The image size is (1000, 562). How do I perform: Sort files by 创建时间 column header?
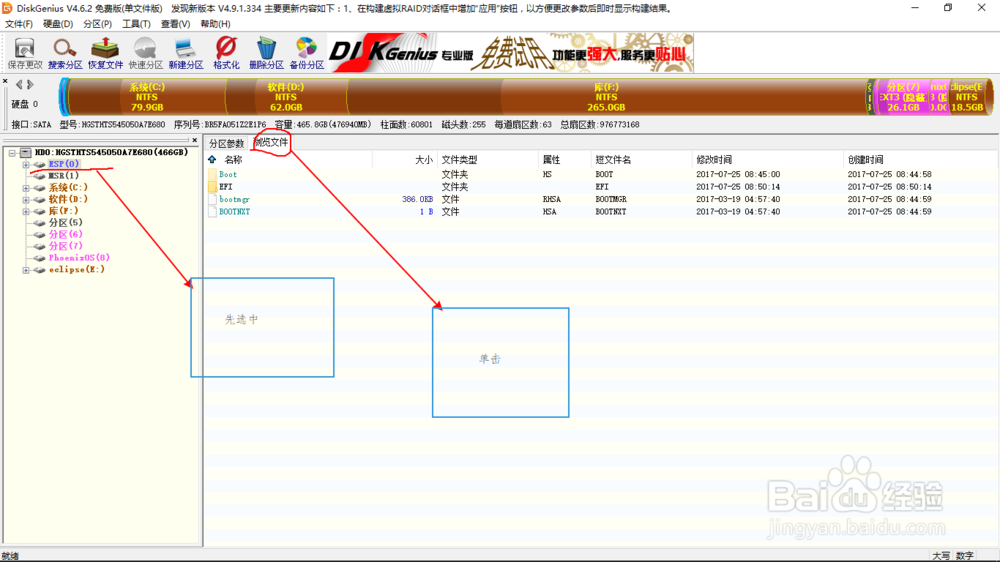[865, 159]
